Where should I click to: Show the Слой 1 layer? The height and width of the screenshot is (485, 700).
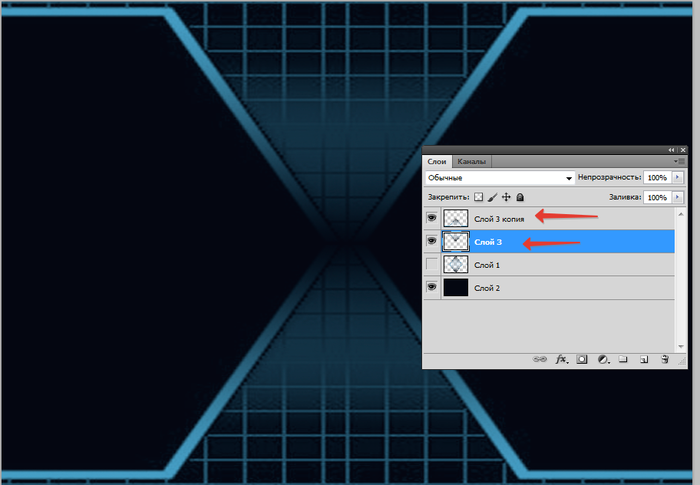point(432,264)
